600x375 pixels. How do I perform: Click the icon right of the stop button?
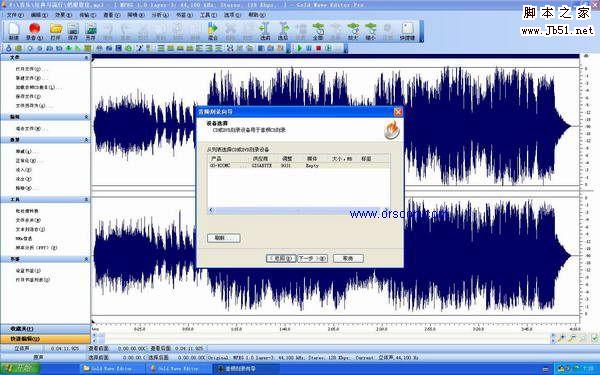coord(328,48)
